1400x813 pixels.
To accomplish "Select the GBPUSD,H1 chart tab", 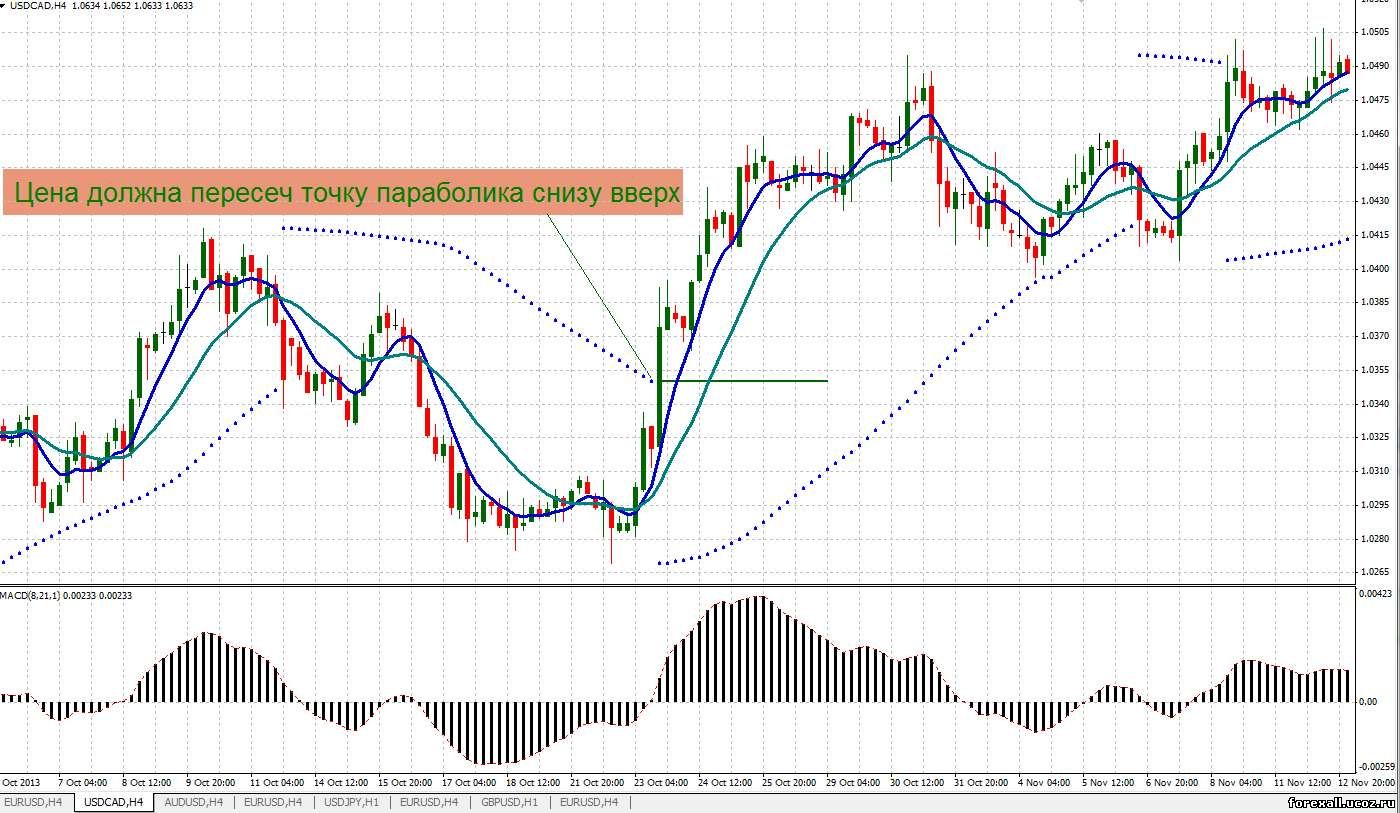I will pyautogui.click(x=509, y=802).
